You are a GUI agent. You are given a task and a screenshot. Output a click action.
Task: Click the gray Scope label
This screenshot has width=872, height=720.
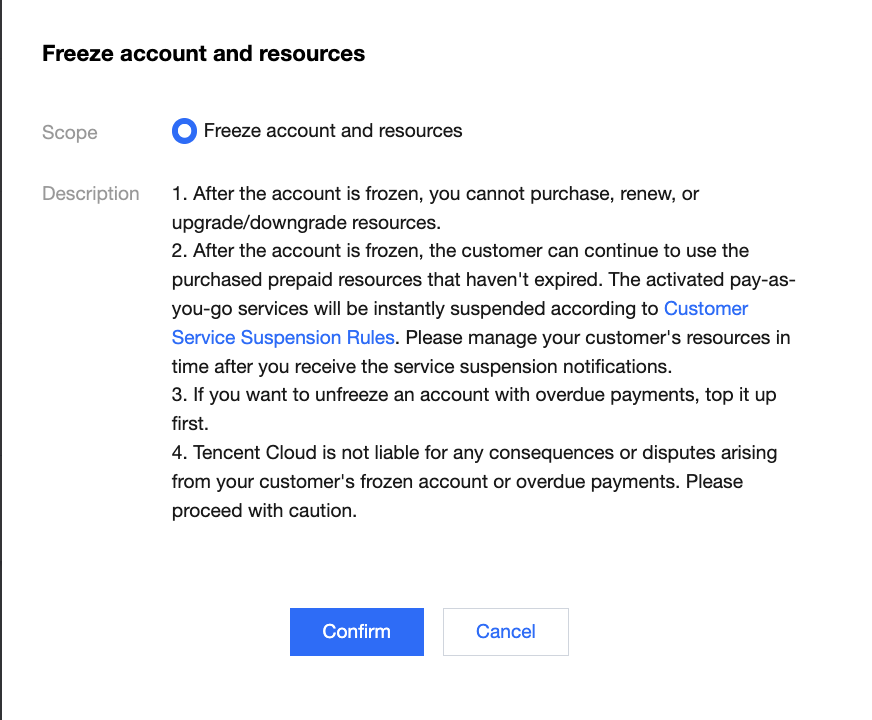click(x=70, y=132)
